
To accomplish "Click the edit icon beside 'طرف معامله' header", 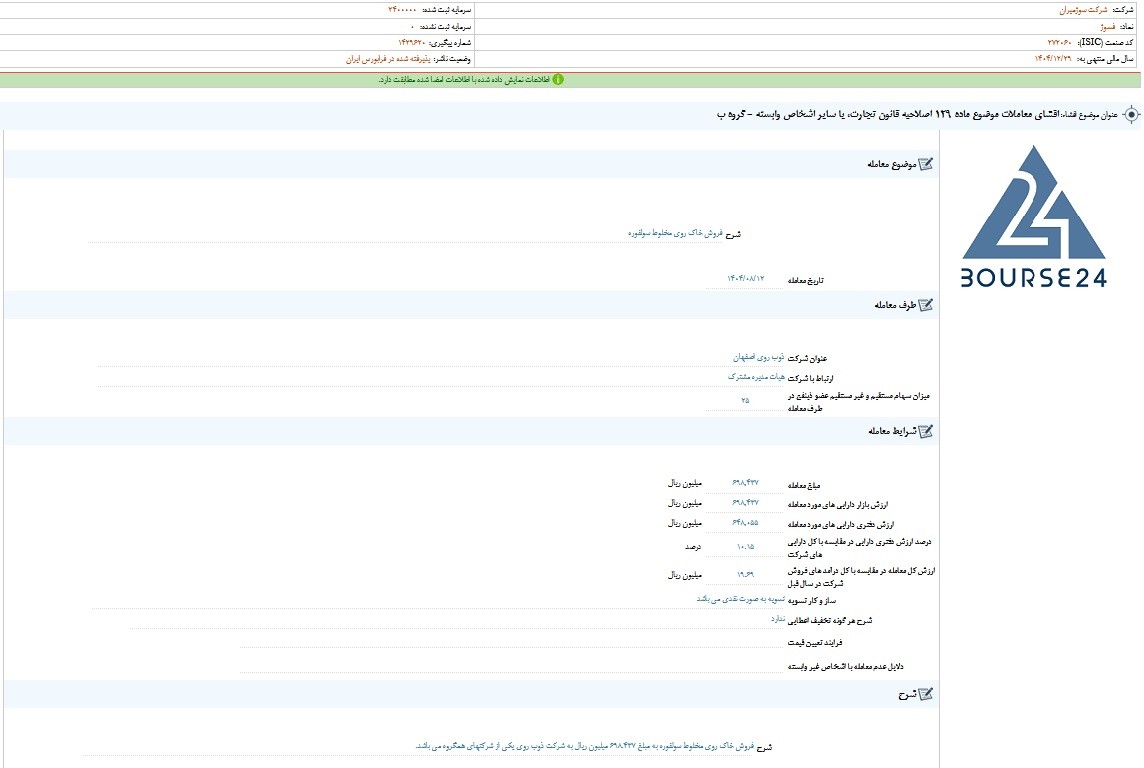I will [926, 305].
